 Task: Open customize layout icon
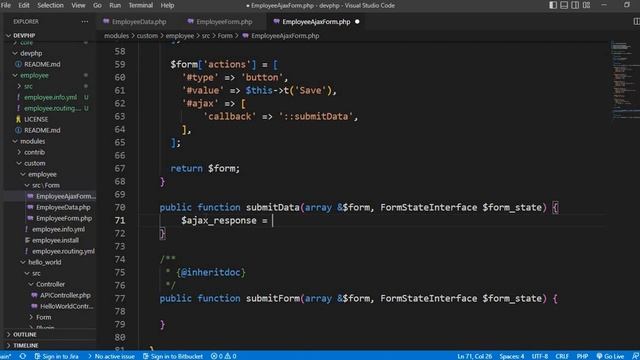click(587, 5)
